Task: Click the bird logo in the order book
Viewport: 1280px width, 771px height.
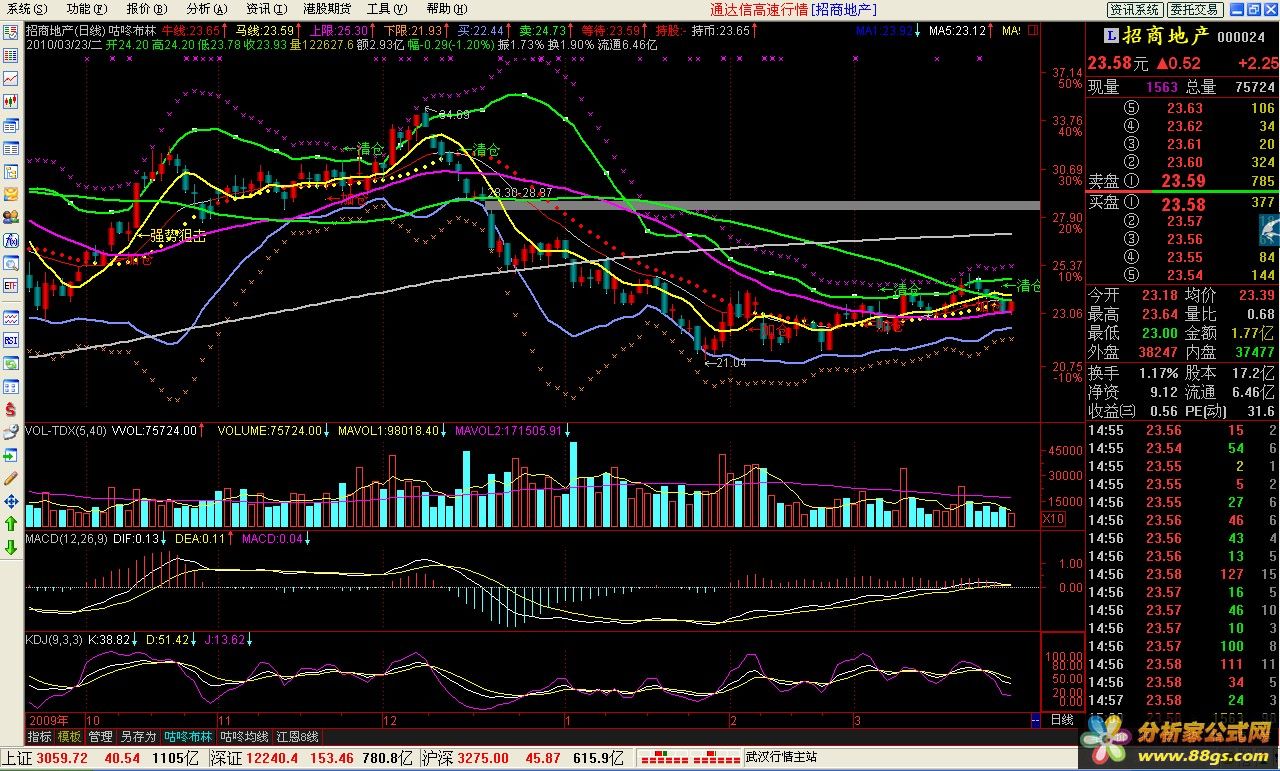Action: coord(1267,230)
